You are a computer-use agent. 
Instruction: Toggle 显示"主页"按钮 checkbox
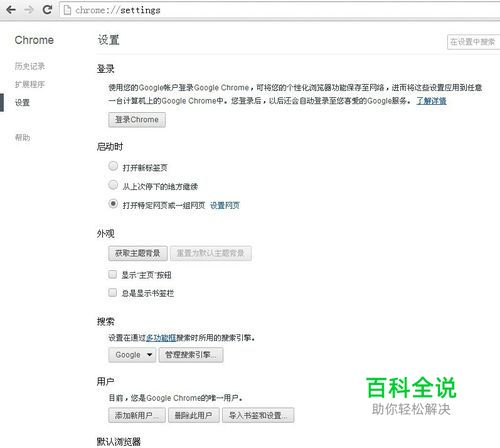click(113, 274)
